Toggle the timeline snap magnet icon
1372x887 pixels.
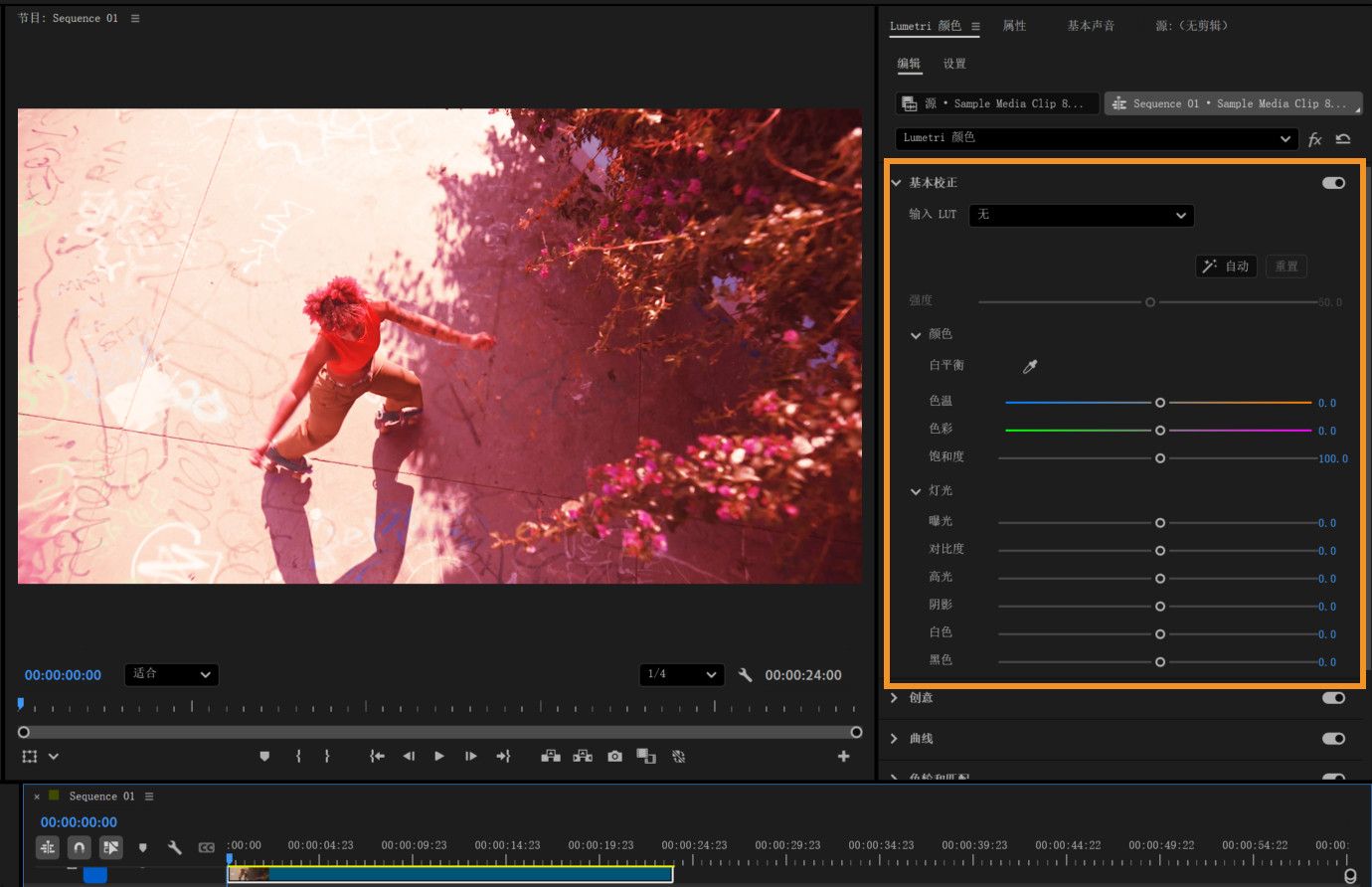click(x=80, y=847)
